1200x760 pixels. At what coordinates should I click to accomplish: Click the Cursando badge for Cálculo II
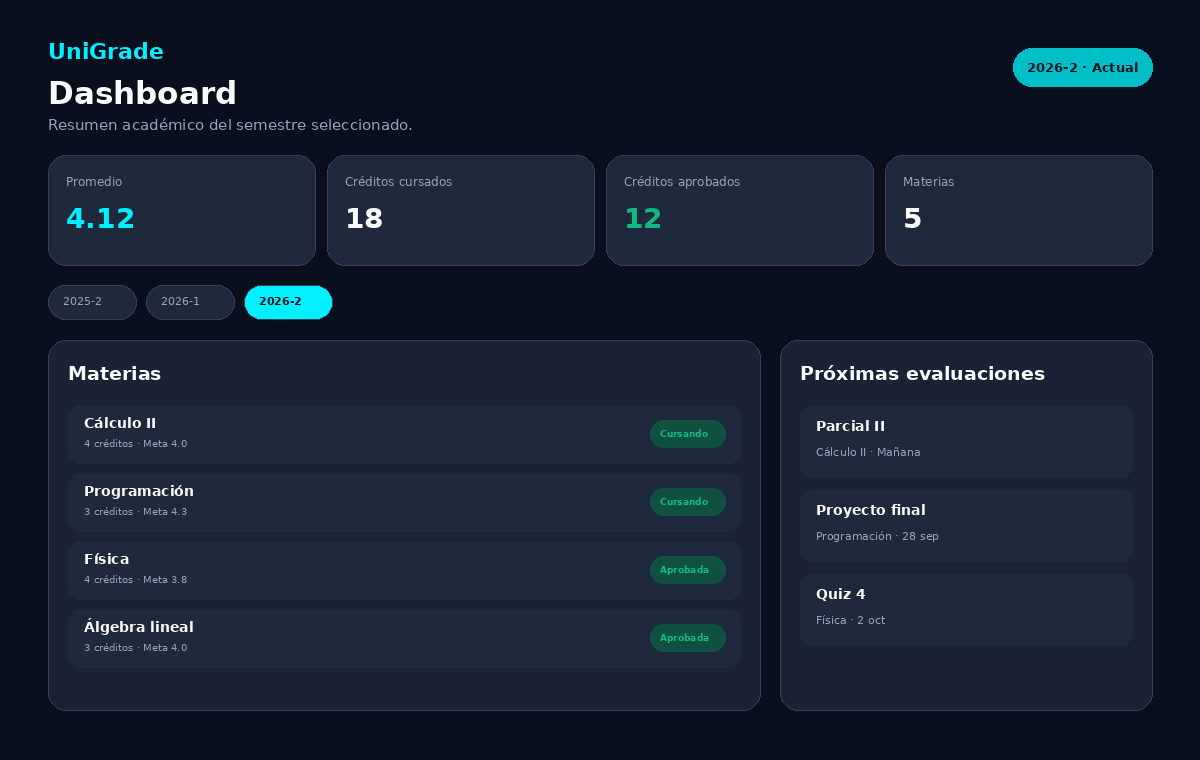[688, 434]
